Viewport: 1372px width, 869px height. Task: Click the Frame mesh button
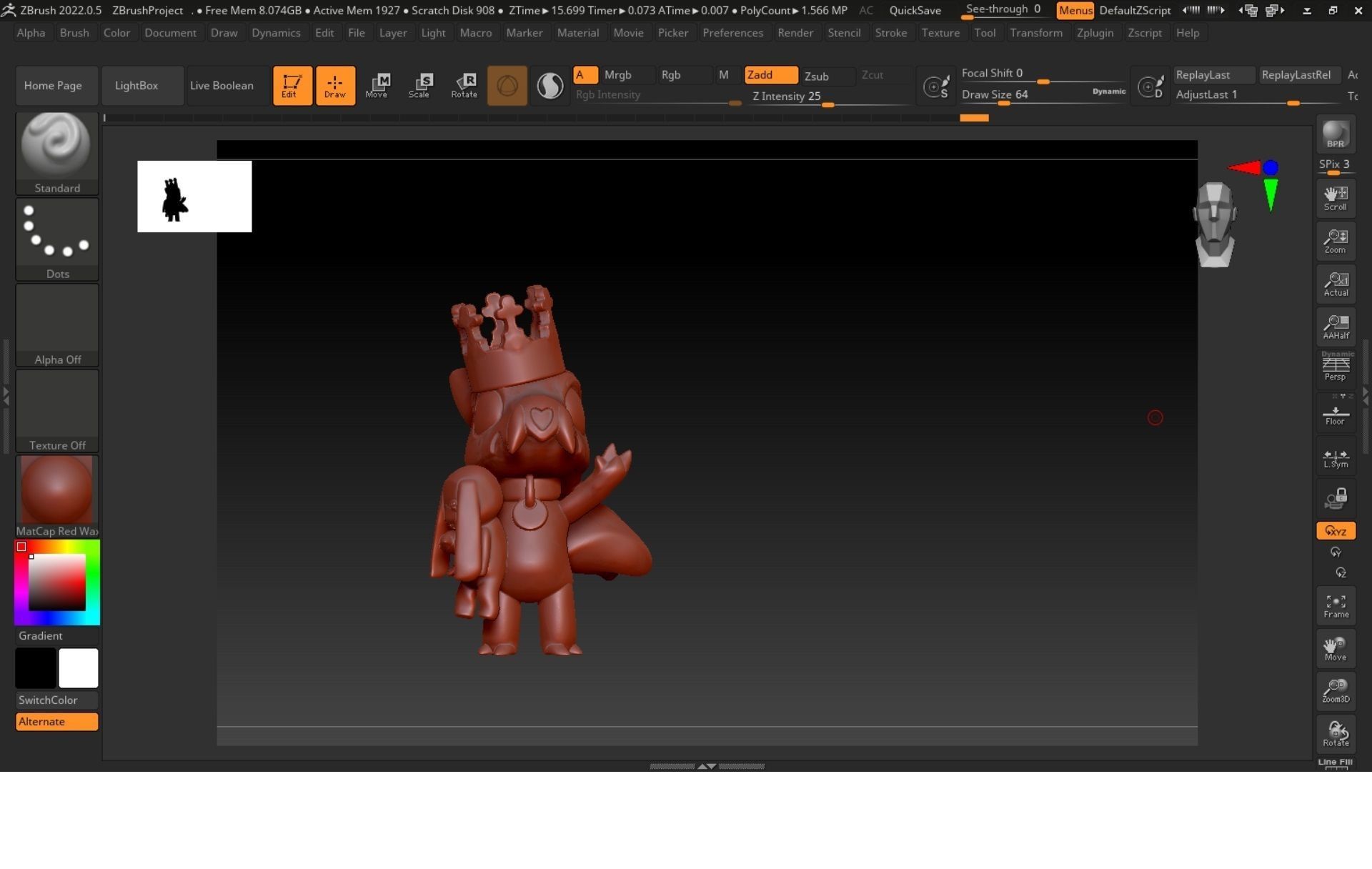(1336, 605)
